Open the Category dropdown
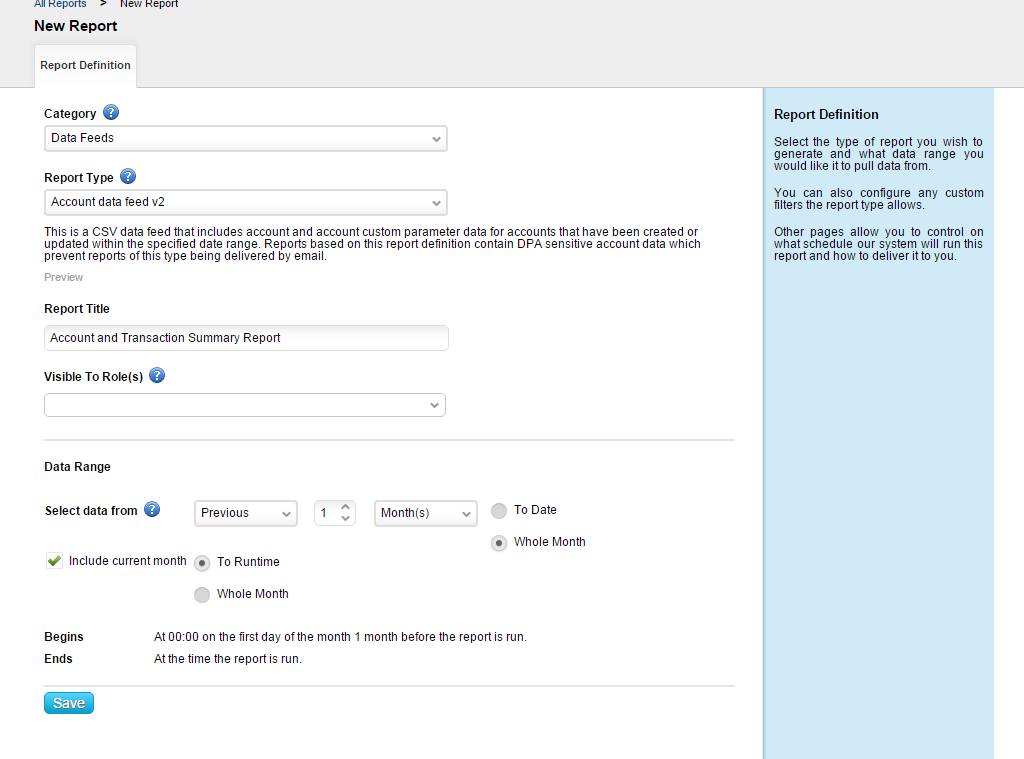This screenshot has width=1024, height=759. 245,138
